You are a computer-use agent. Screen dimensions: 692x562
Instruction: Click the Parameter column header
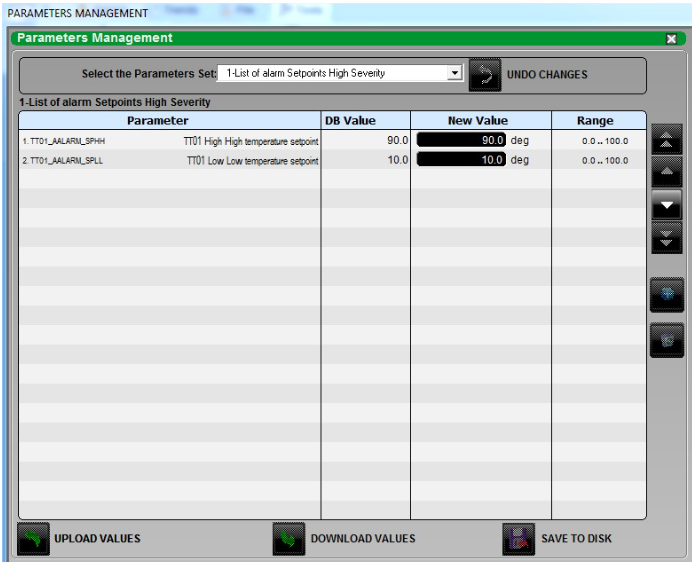(170, 121)
